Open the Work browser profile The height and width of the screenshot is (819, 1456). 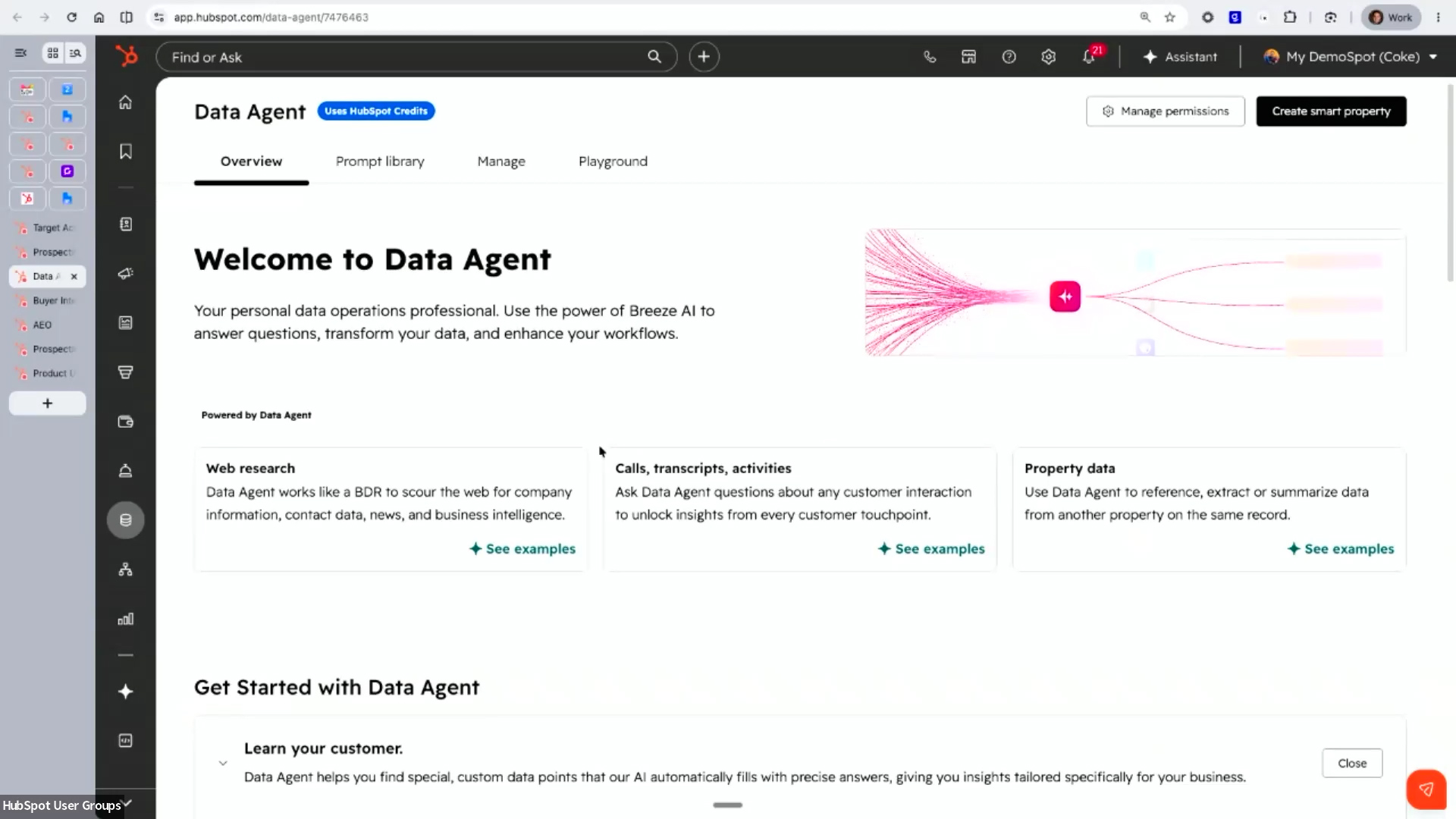click(x=1391, y=17)
